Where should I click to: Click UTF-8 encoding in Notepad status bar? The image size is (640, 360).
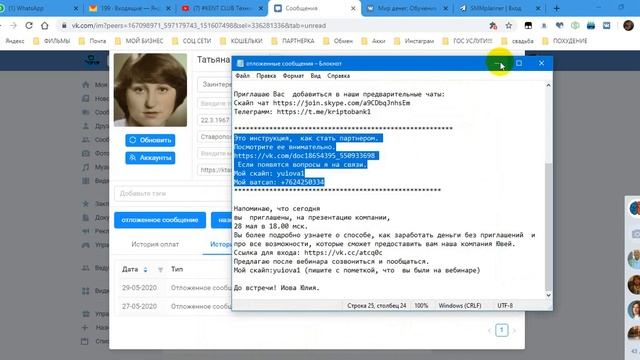coord(505,305)
